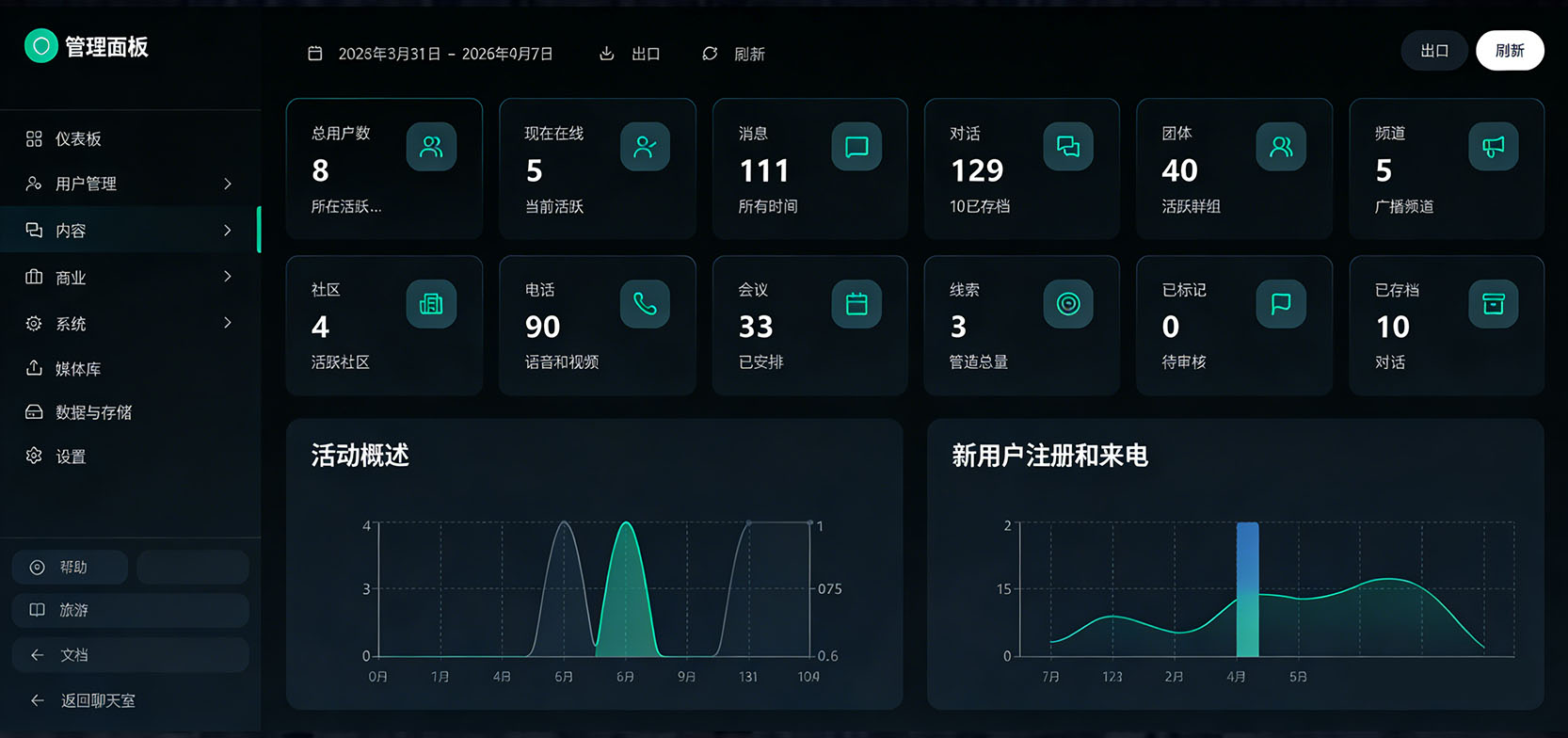This screenshot has width=1568, height=738.
Task: Click the conversations icon on 对话 card
Action: coord(1068,147)
